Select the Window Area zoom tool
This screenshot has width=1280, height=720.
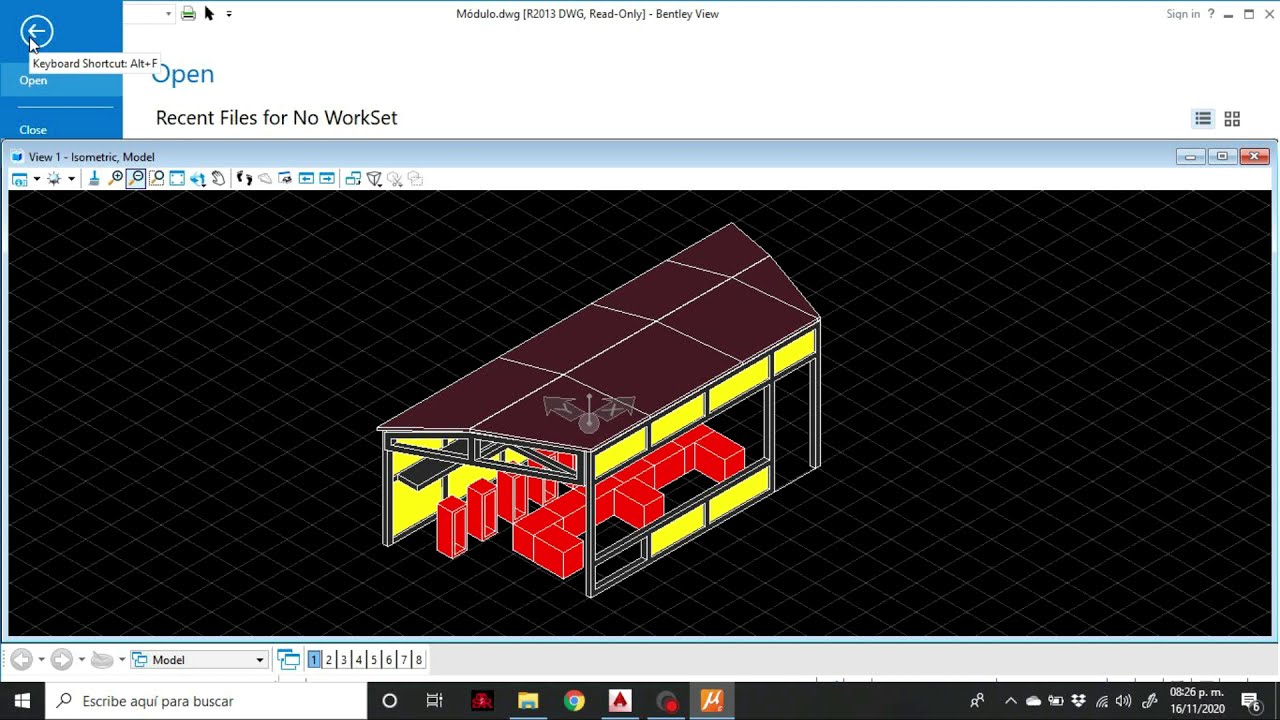coord(156,179)
